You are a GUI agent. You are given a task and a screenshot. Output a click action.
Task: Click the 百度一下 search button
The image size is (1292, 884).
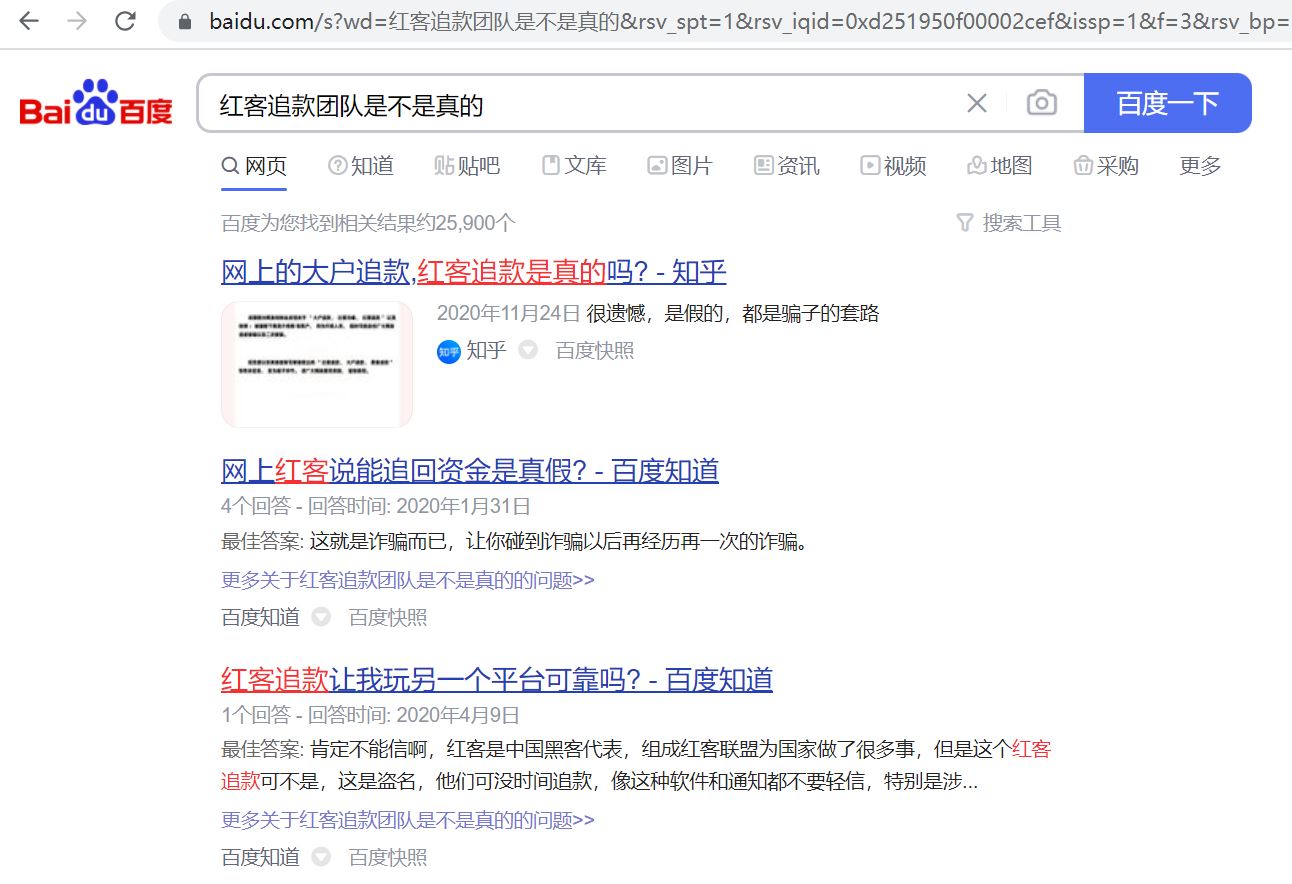tap(1167, 103)
